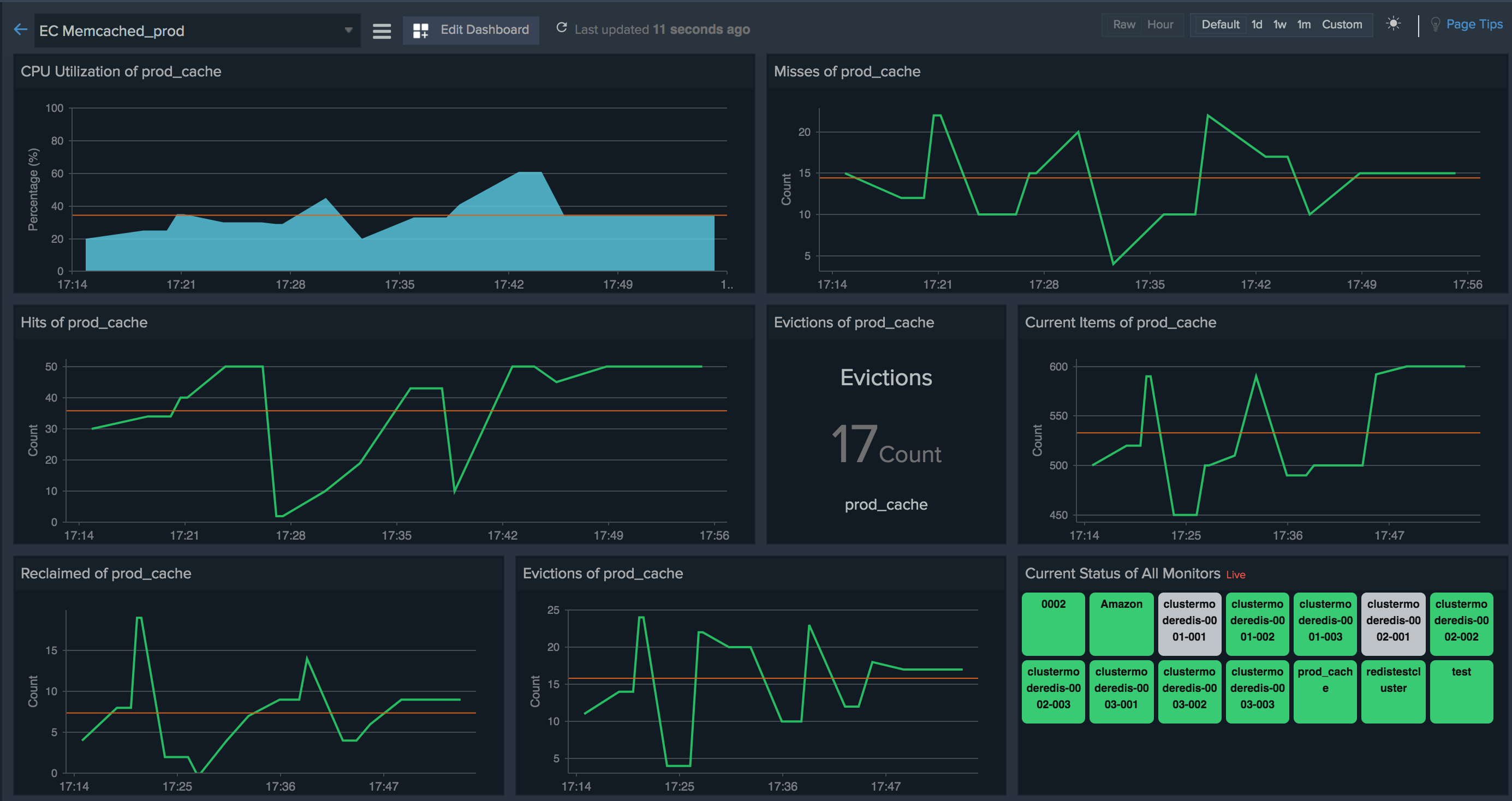Click the back arrow to leave the dashboard
1512x801 pixels.
tap(21, 29)
